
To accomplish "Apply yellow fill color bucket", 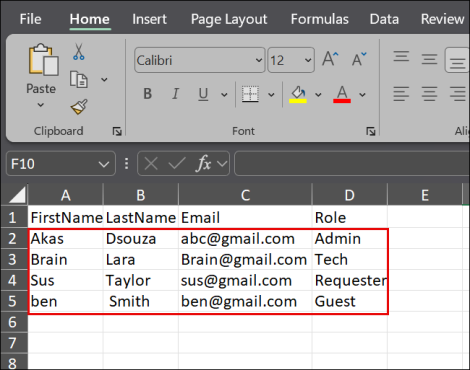I will (x=298, y=95).
